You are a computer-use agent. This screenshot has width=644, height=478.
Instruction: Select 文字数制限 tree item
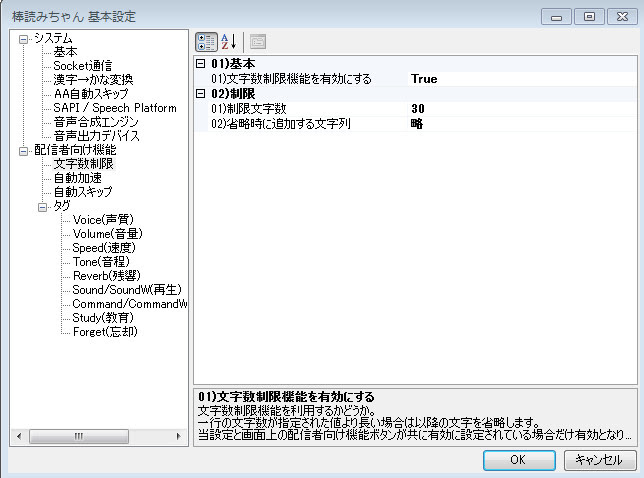click(83, 163)
